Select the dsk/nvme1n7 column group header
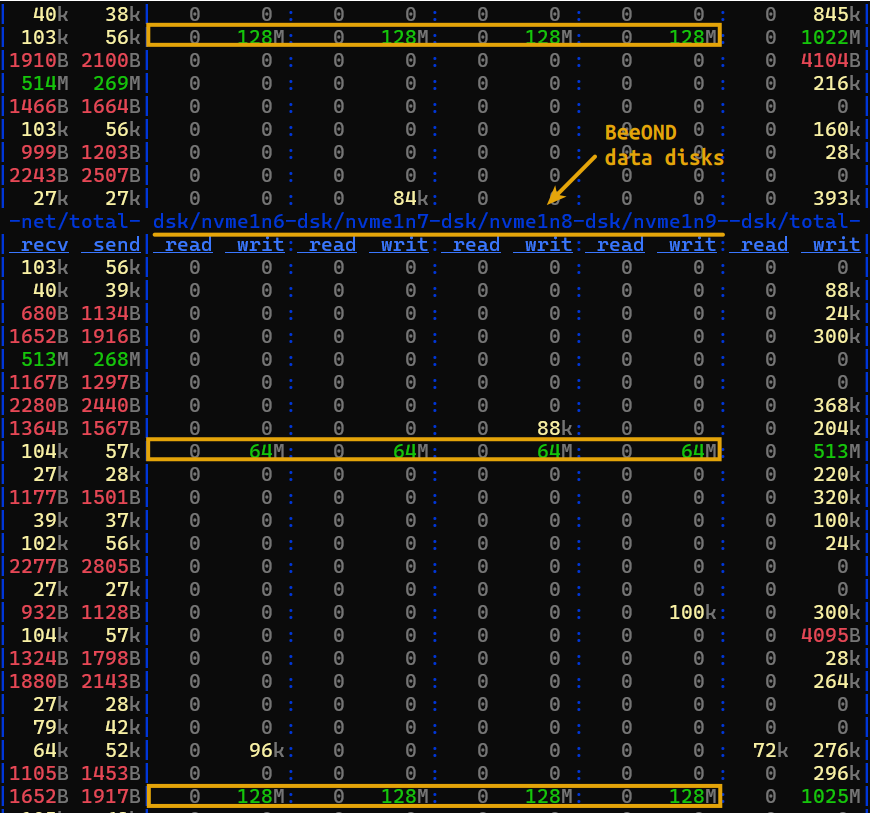The image size is (870, 813). (363, 221)
